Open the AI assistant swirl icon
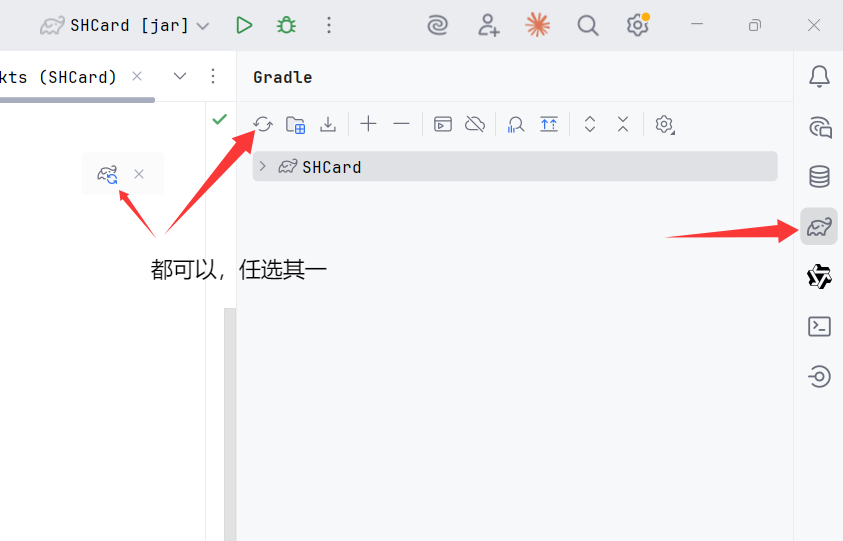The height and width of the screenshot is (541, 843). coord(438,25)
